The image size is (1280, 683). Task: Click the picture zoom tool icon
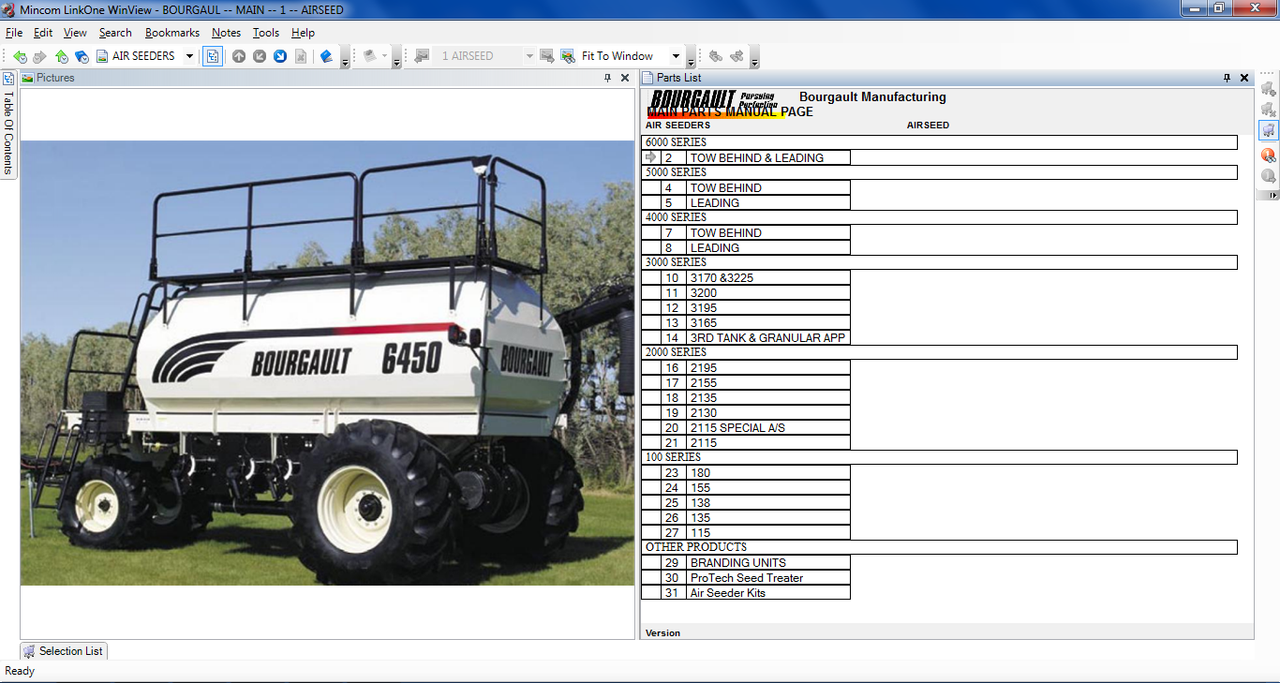click(x=568, y=56)
